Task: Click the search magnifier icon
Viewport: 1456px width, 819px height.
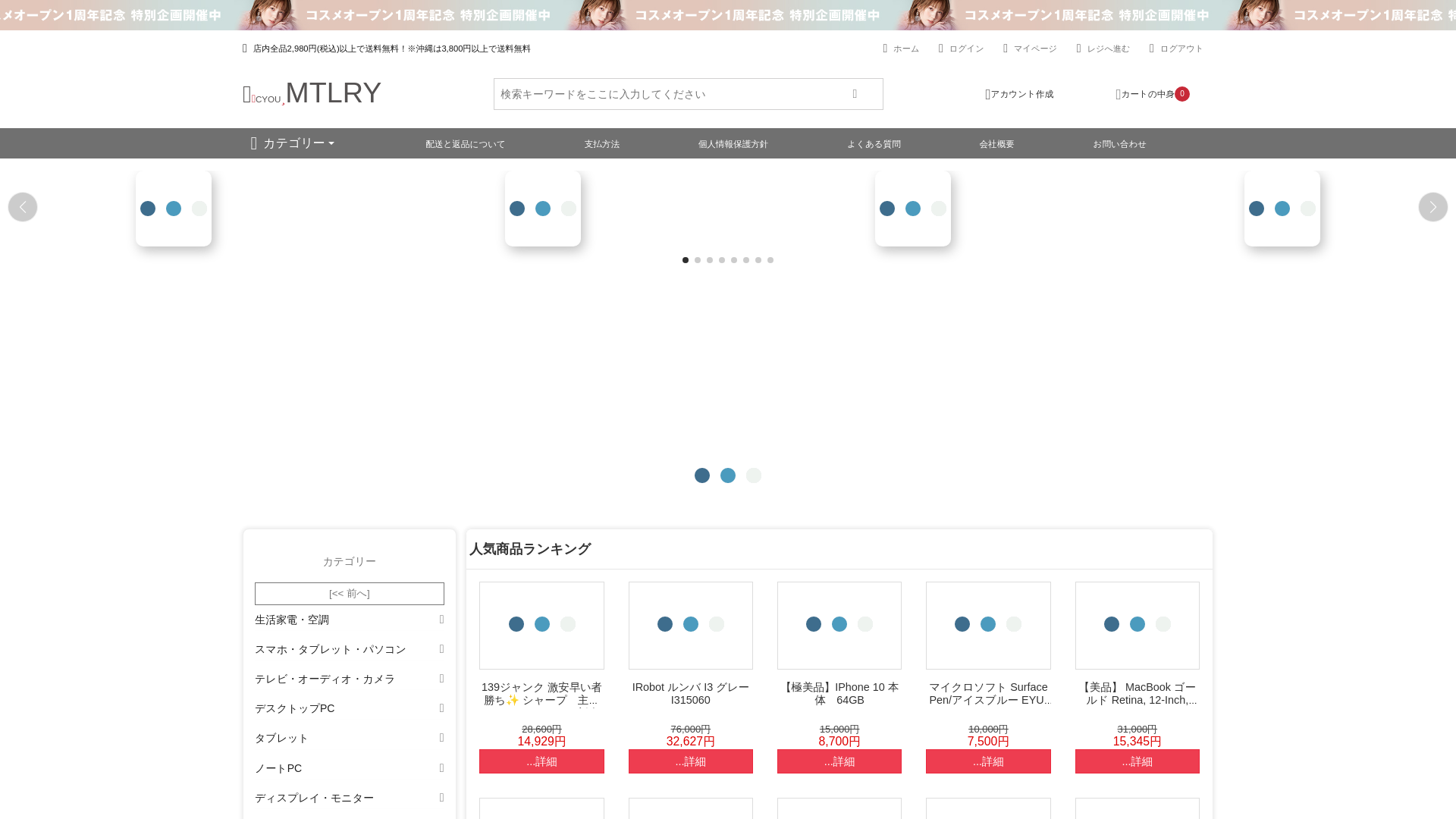Action: (x=855, y=94)
